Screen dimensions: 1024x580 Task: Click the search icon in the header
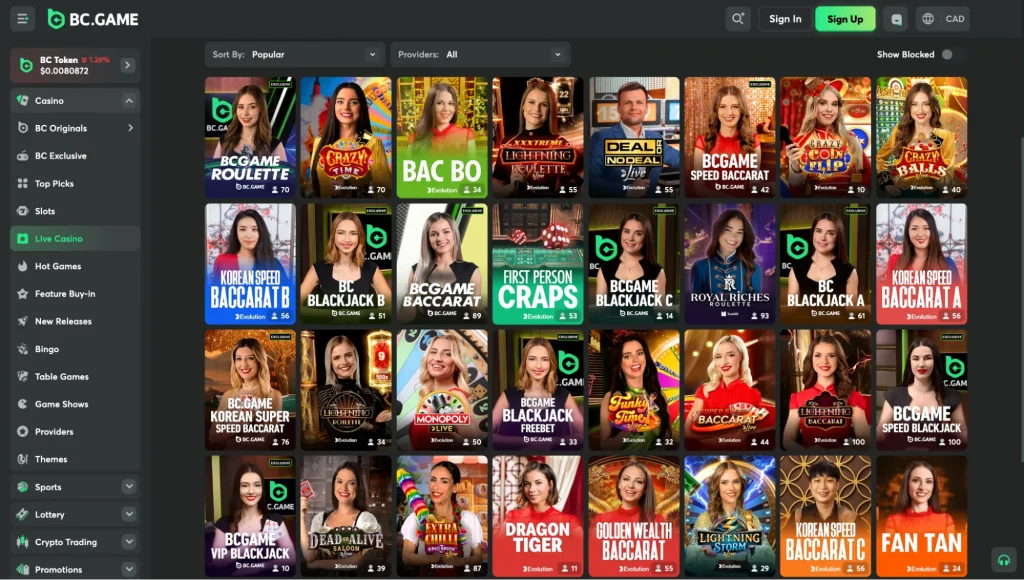point(737,18)
